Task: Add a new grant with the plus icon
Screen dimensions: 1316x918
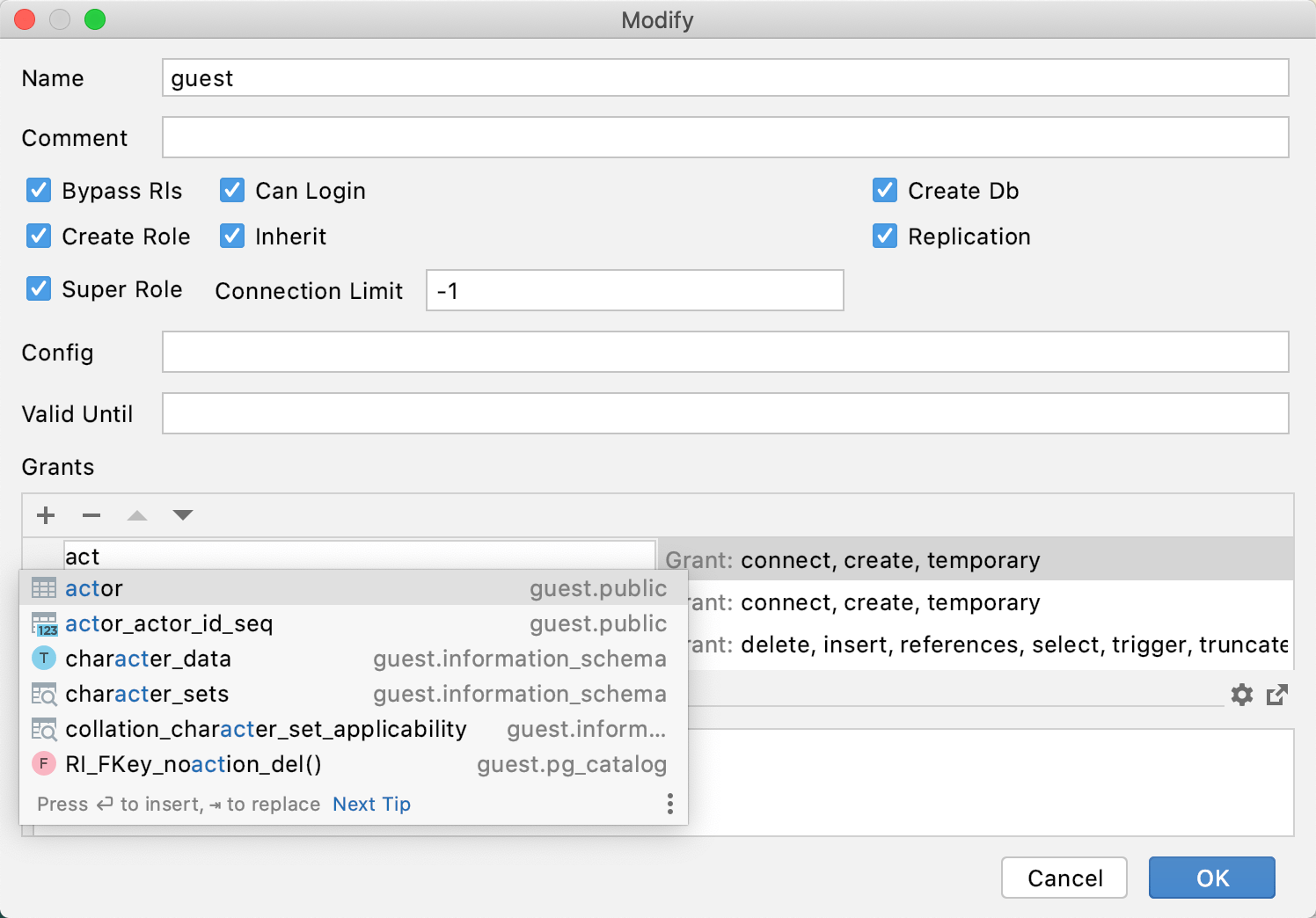Action: tap(45, 515)
